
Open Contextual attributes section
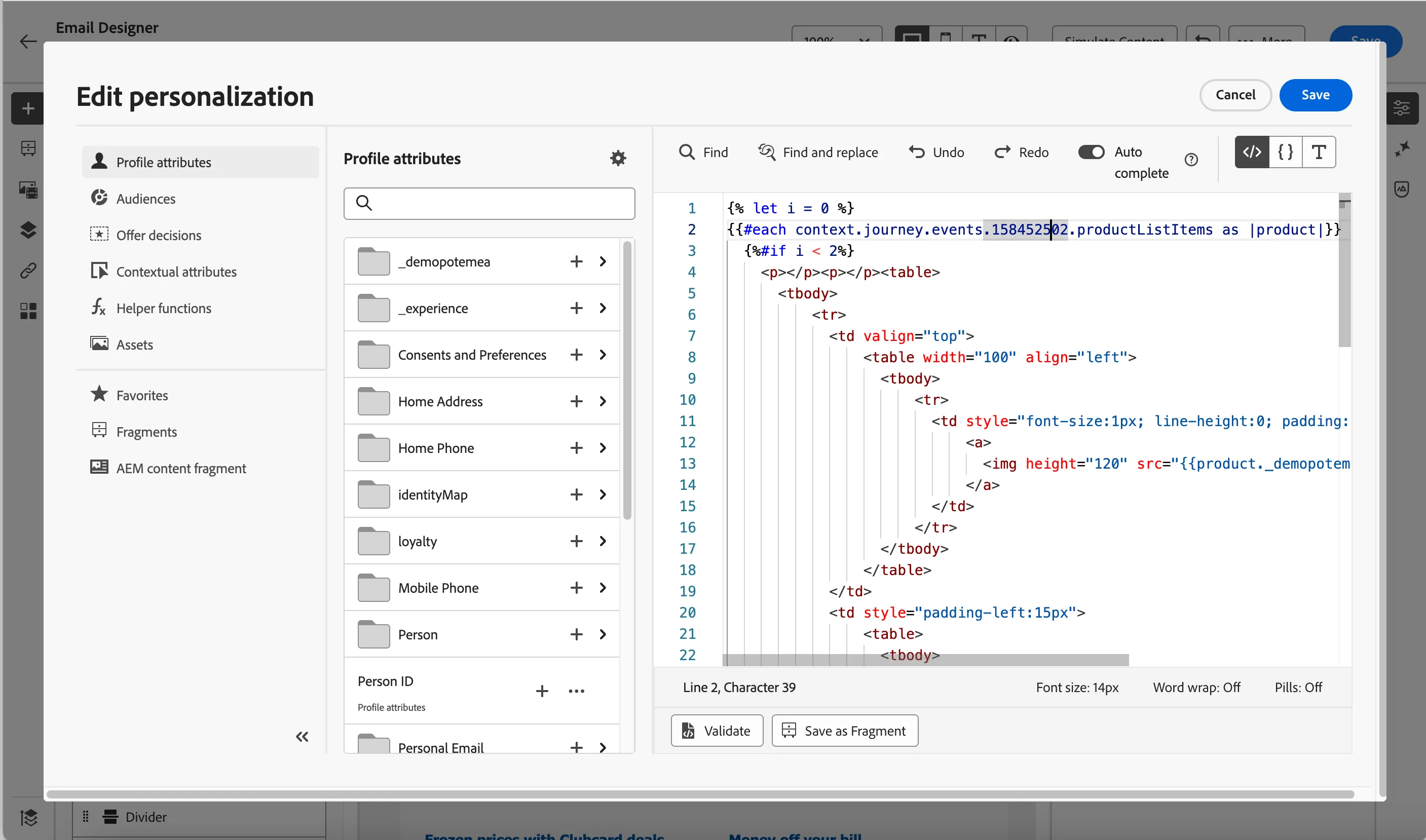[x=200, y=272]
